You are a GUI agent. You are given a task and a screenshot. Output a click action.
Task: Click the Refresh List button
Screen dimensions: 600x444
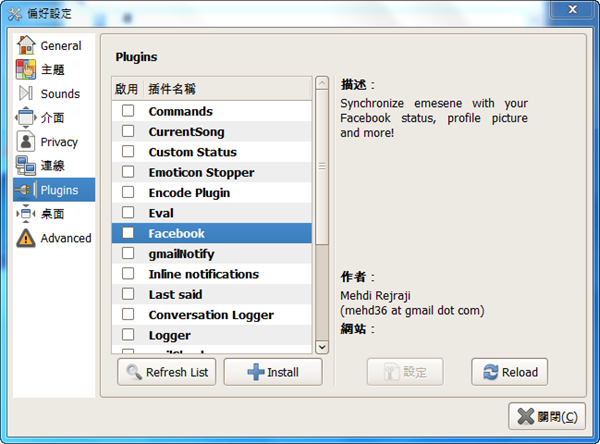[168, 373]
